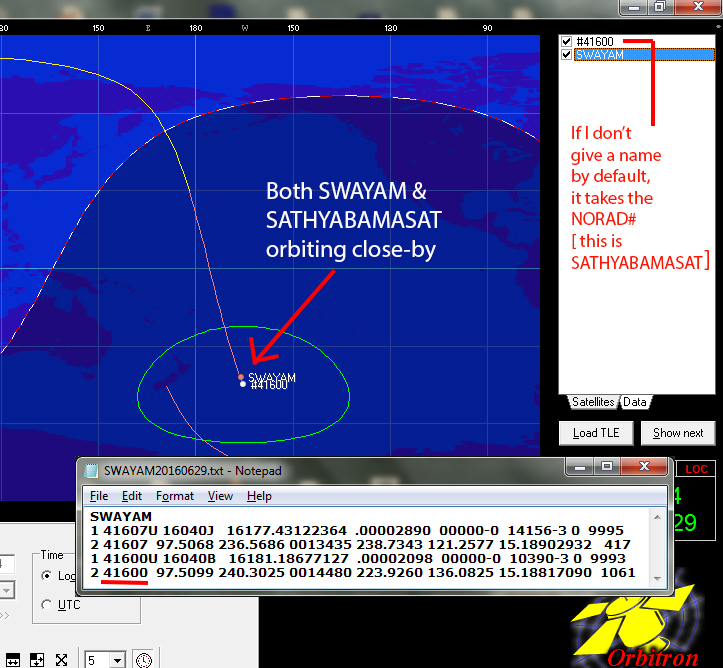Click the real-time clock icon

tap(144, 660)
